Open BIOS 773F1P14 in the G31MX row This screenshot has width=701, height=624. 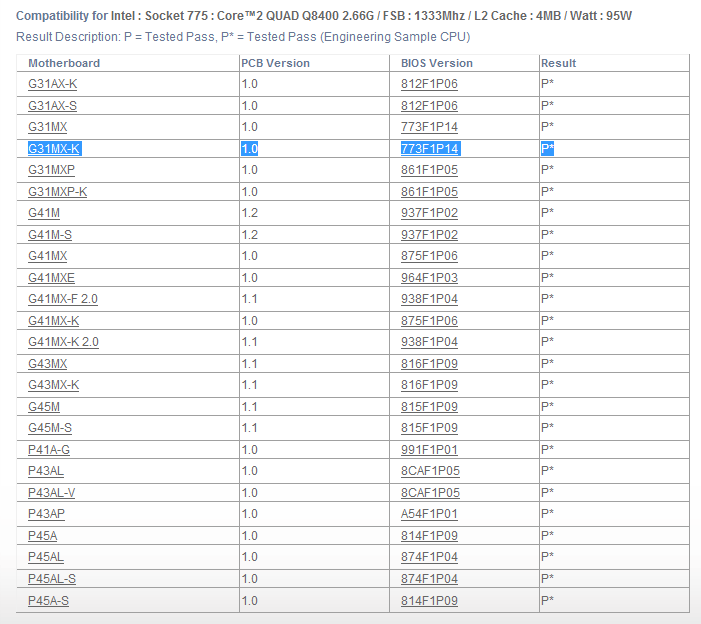click(x=429, y=127)
